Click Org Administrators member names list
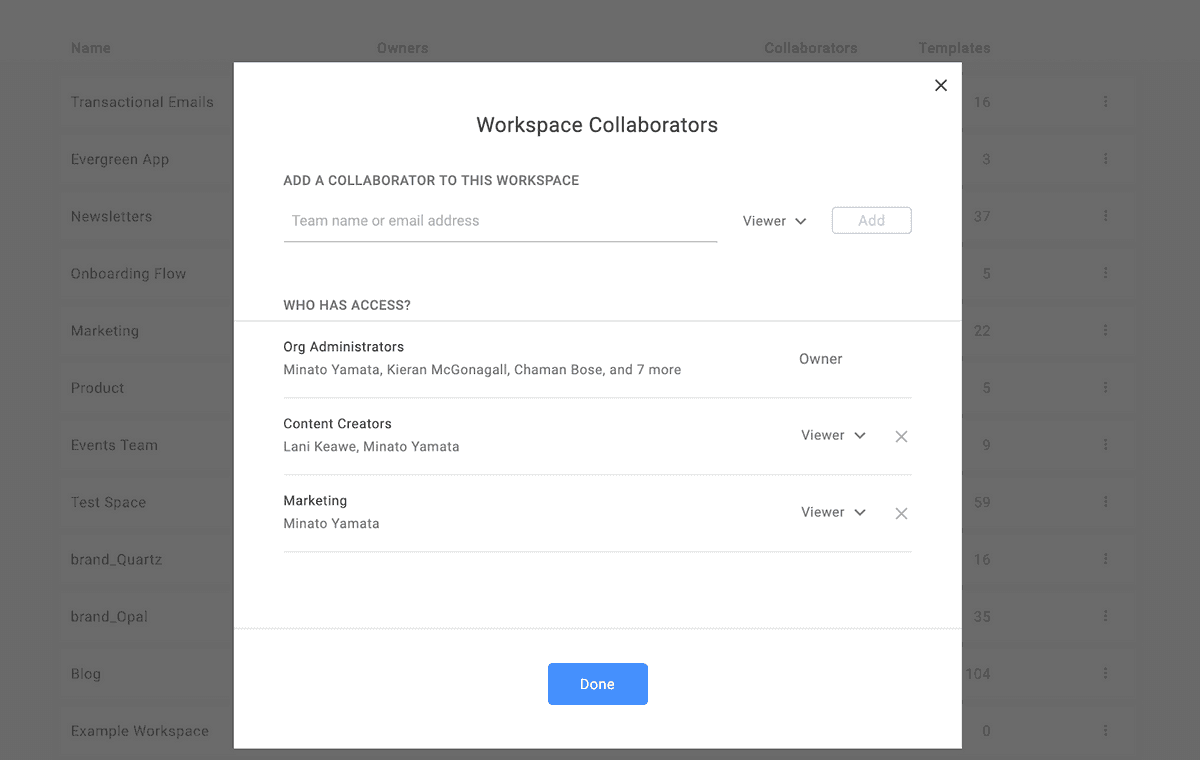The height and width of the screenshot is (760, 1200). [x=482, y=370]
